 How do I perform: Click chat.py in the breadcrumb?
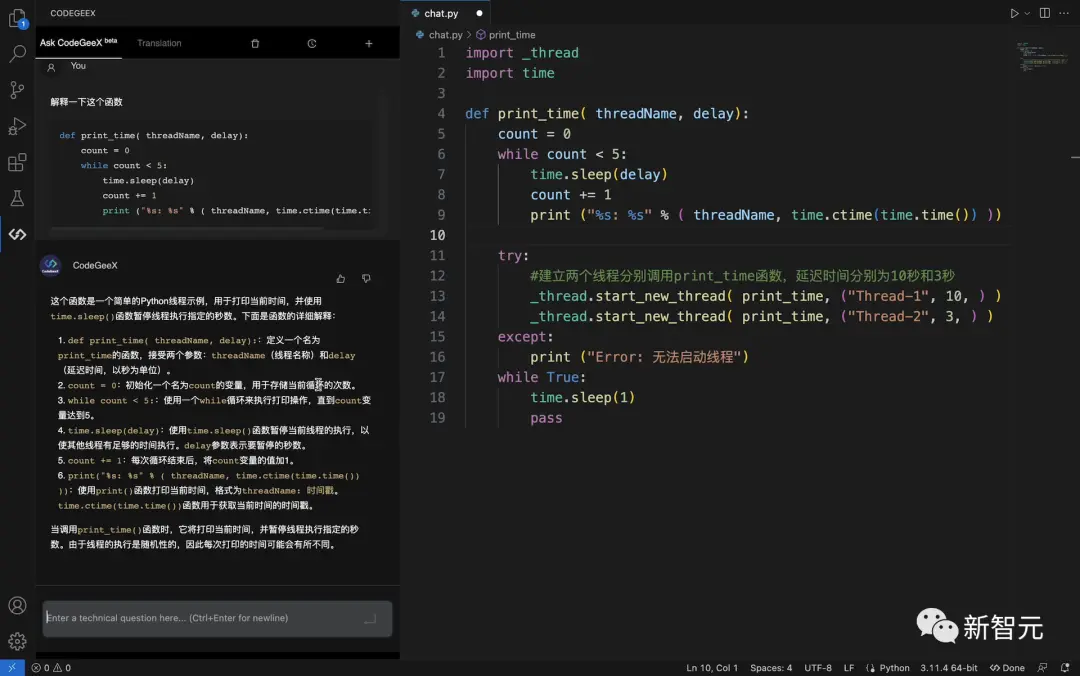coord(445,34)
